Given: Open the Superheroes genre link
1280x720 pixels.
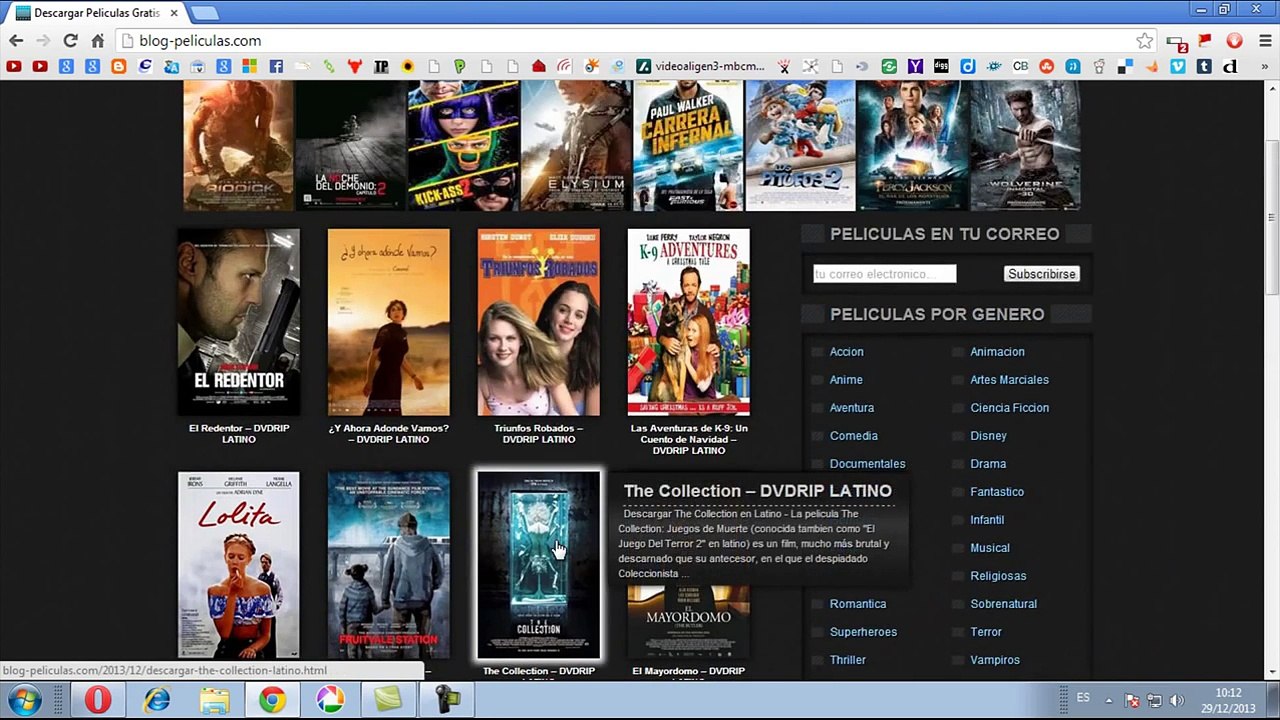Looking at the screenshot, I should pos(863,632).
